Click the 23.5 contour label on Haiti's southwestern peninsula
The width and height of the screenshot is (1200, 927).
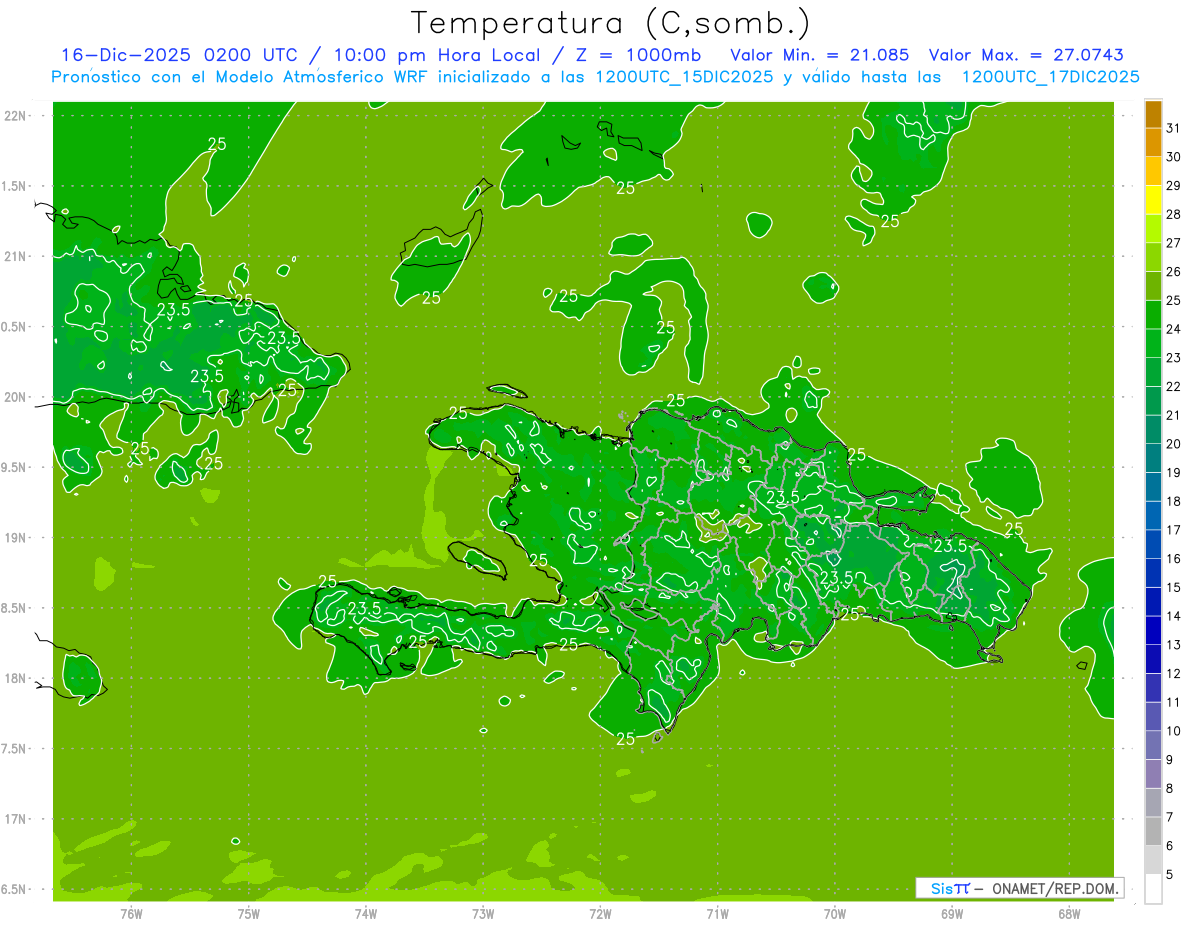pyautogui.click(x=364, y=608)
